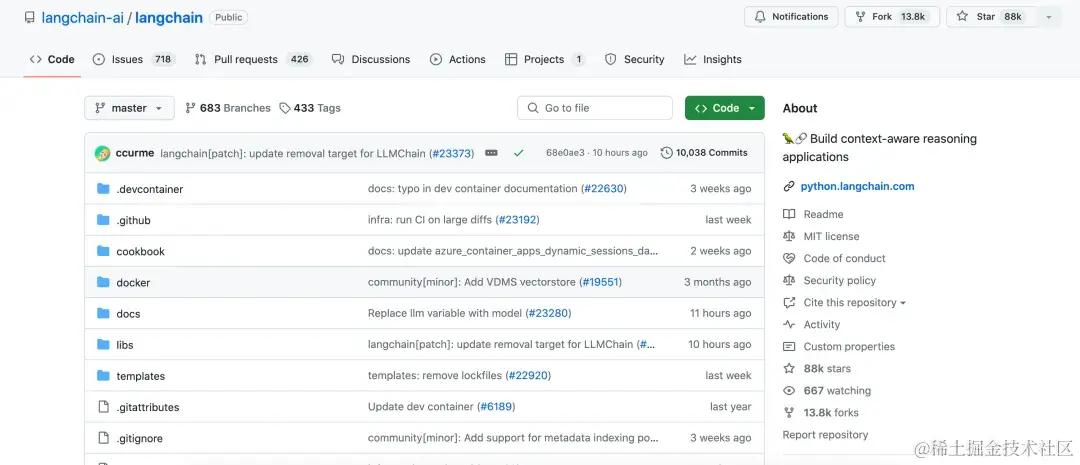Open the Issues tab
Viewport: 1080px width, 465px height.
click(134, 59)
